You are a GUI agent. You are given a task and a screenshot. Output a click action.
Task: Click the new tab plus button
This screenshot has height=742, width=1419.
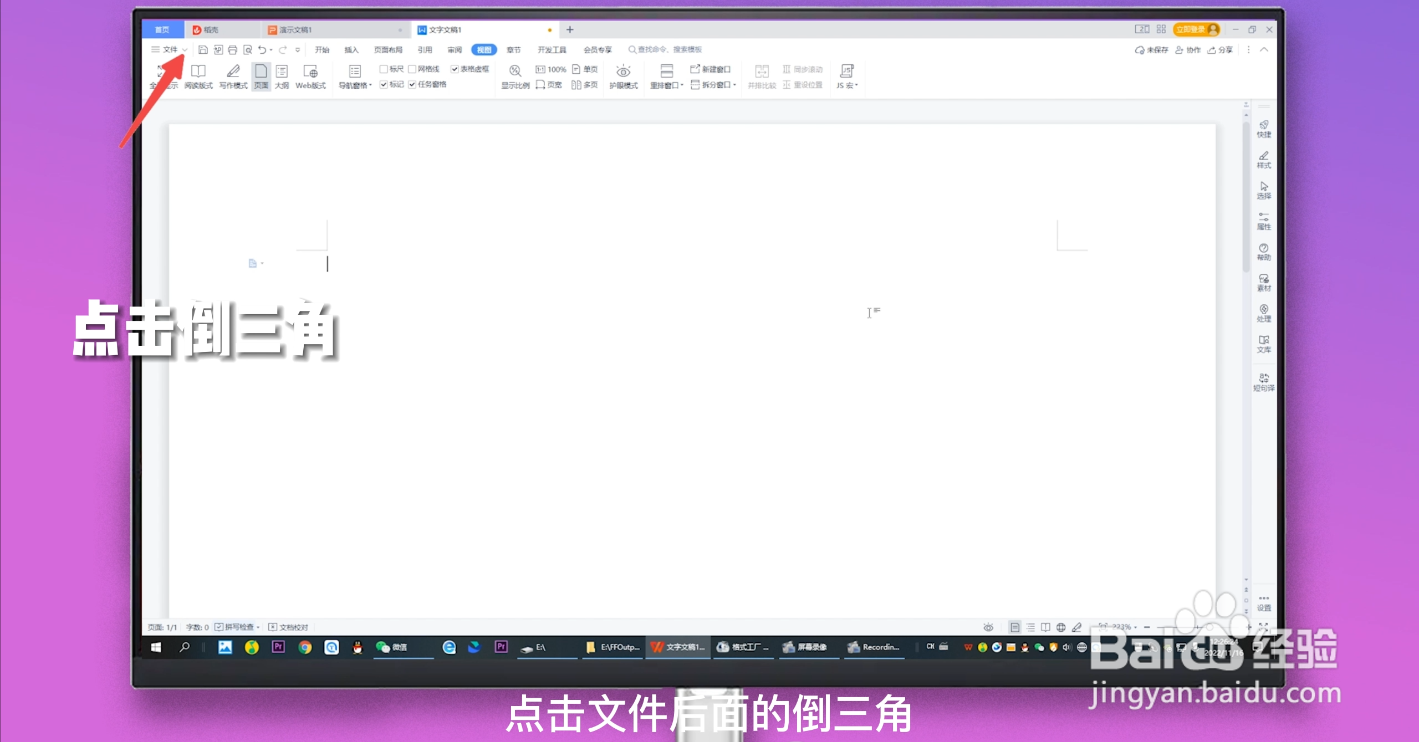(570, 30)
